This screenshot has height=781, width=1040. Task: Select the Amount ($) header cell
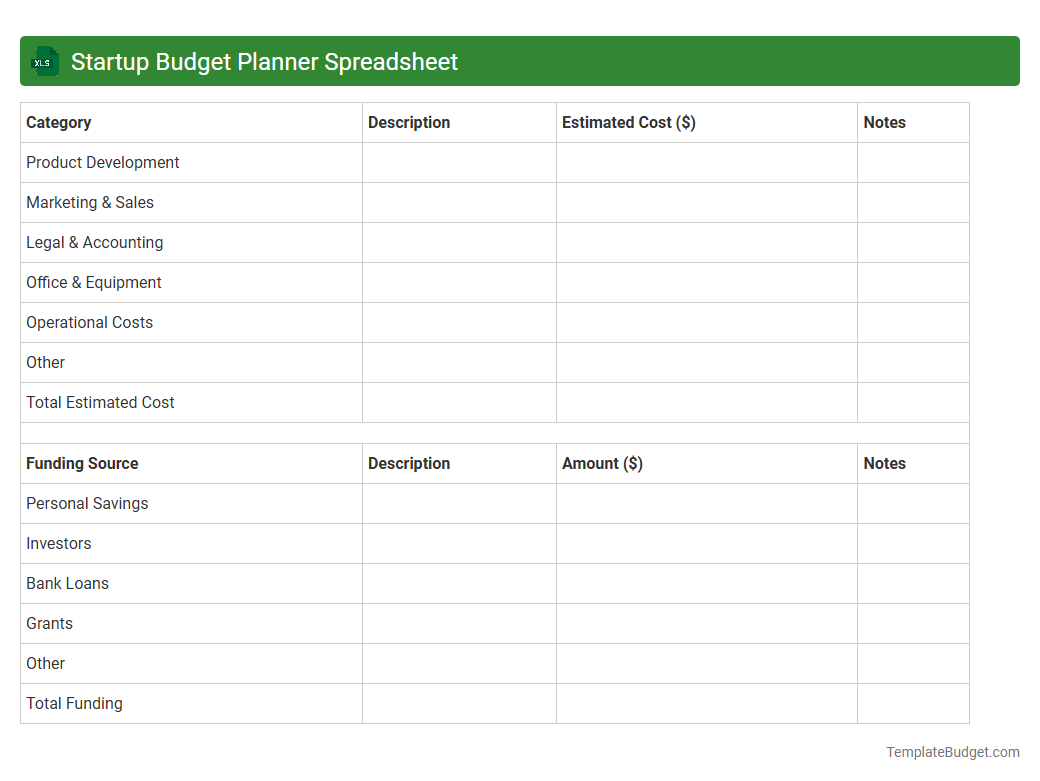(x=602, y=463)
